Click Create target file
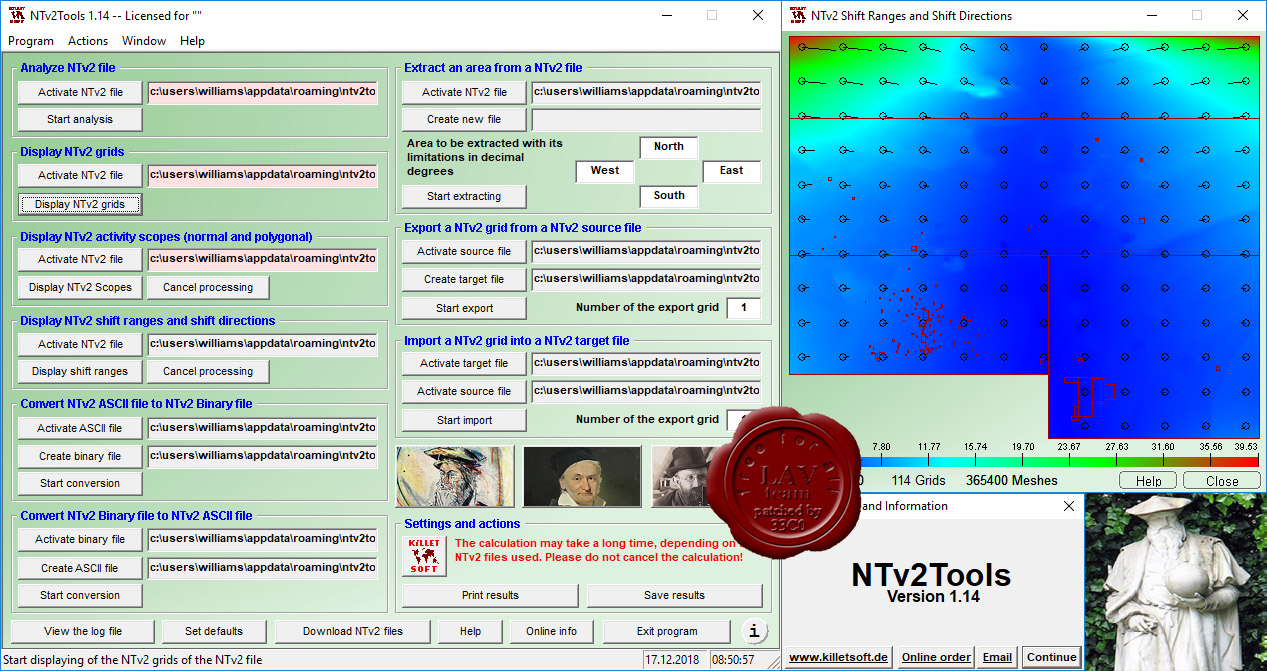1267x671 pixels. point(464,279)
